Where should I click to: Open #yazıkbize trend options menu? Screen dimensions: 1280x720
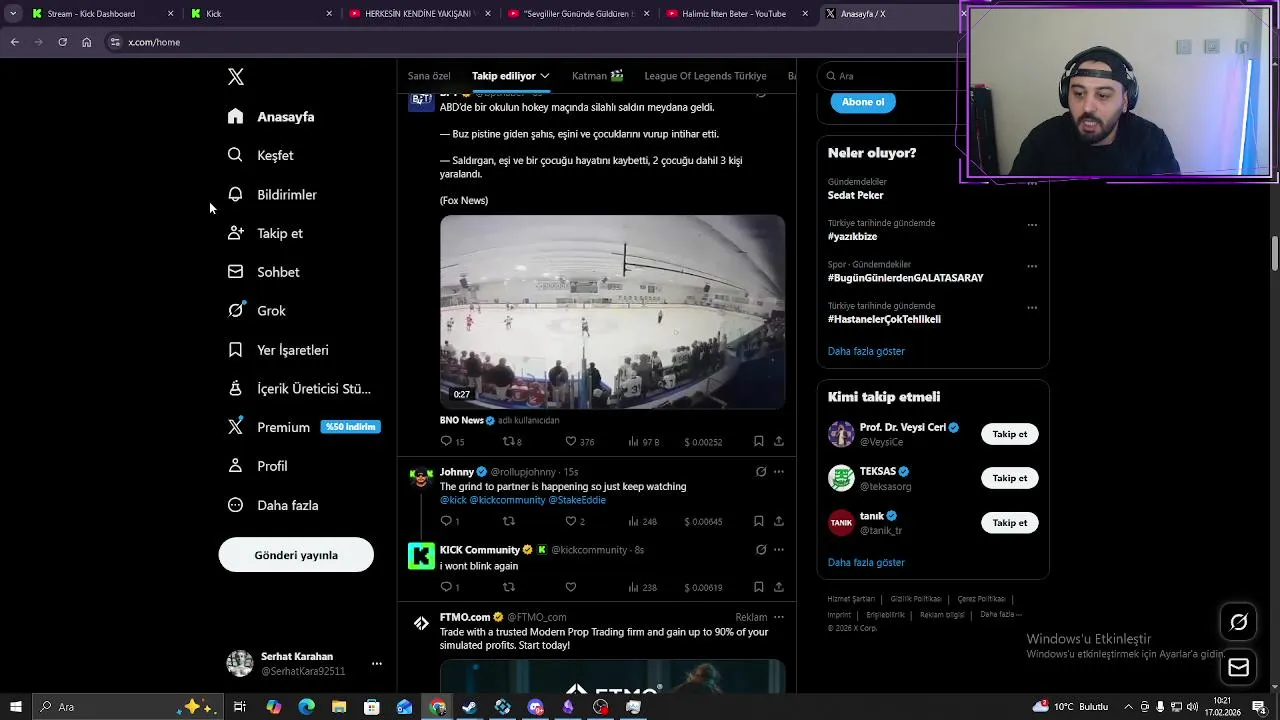[x=1032, y=225]
